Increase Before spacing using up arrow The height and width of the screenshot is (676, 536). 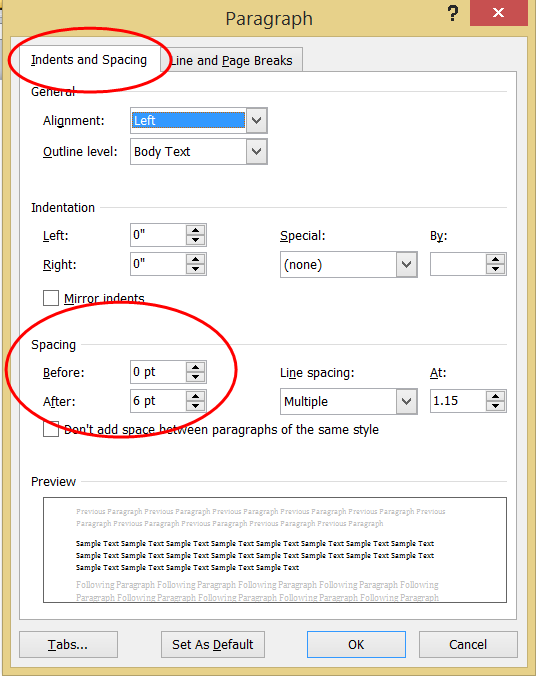(x=195, y=367)
